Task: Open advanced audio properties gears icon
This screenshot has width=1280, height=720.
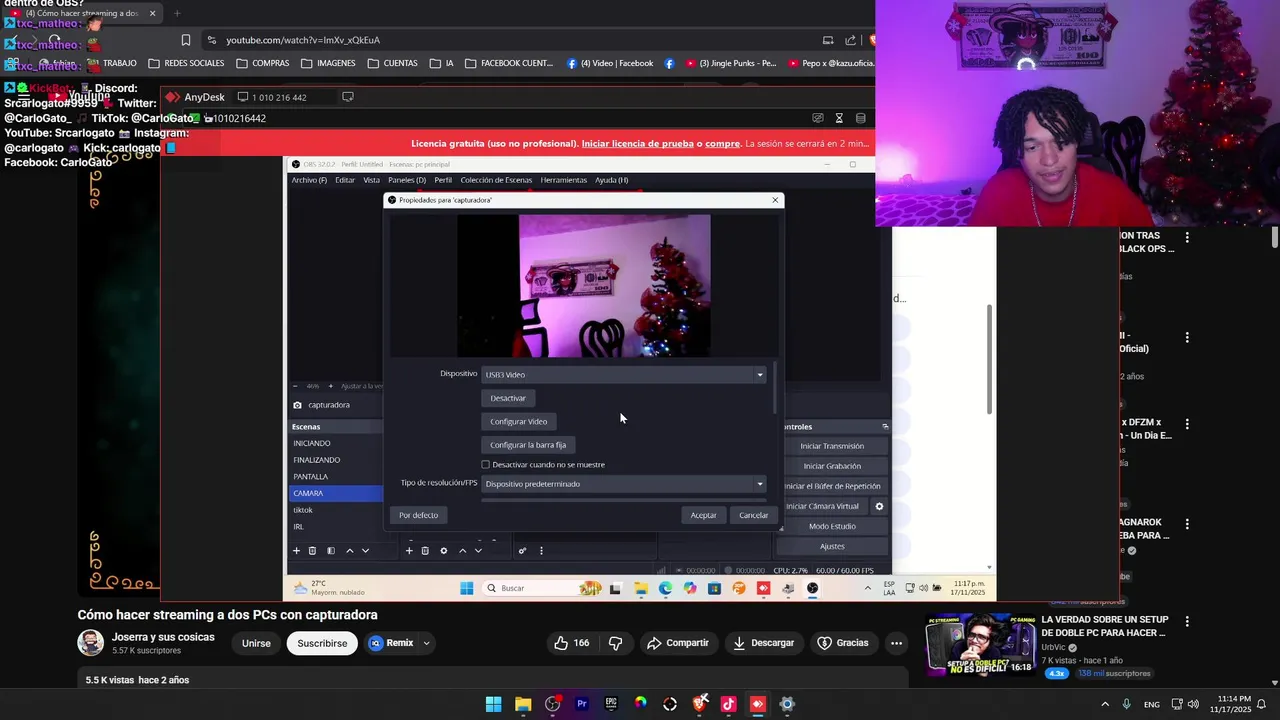Action: [522, 551]
